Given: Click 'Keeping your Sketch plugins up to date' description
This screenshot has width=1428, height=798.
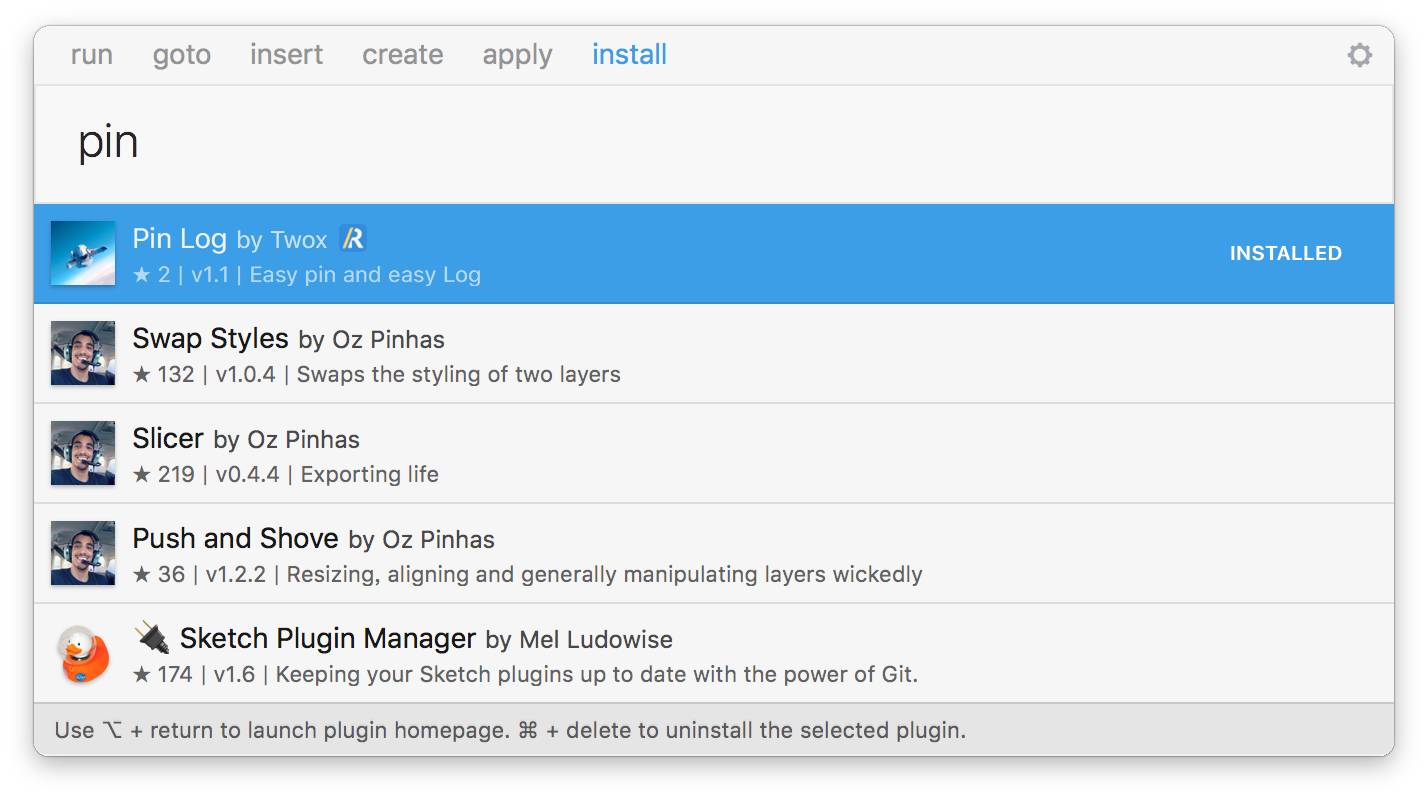Looking at the screenshot, I should 597,675.
